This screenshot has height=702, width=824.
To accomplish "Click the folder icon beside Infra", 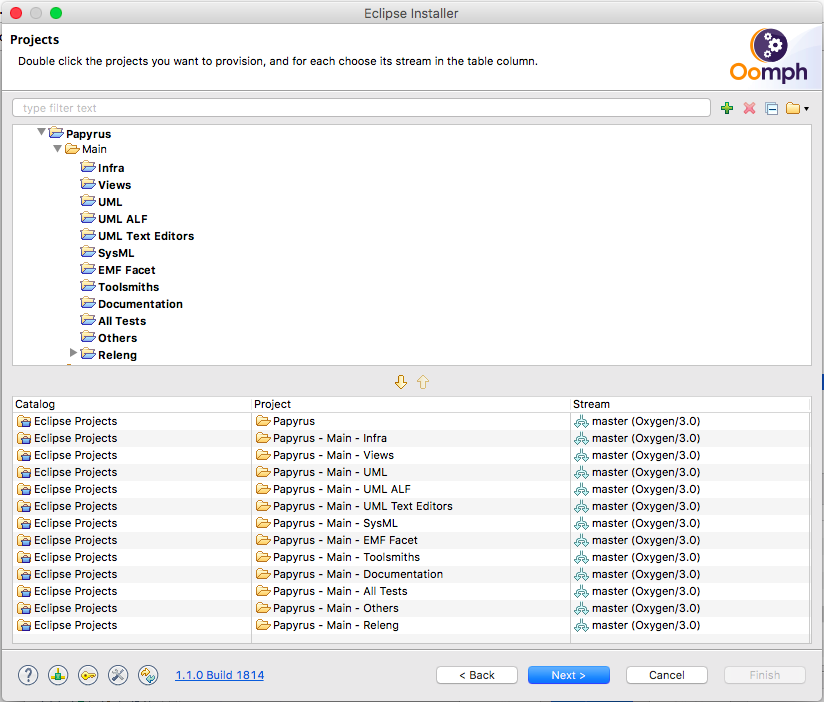I will click(x=88, y=167).
